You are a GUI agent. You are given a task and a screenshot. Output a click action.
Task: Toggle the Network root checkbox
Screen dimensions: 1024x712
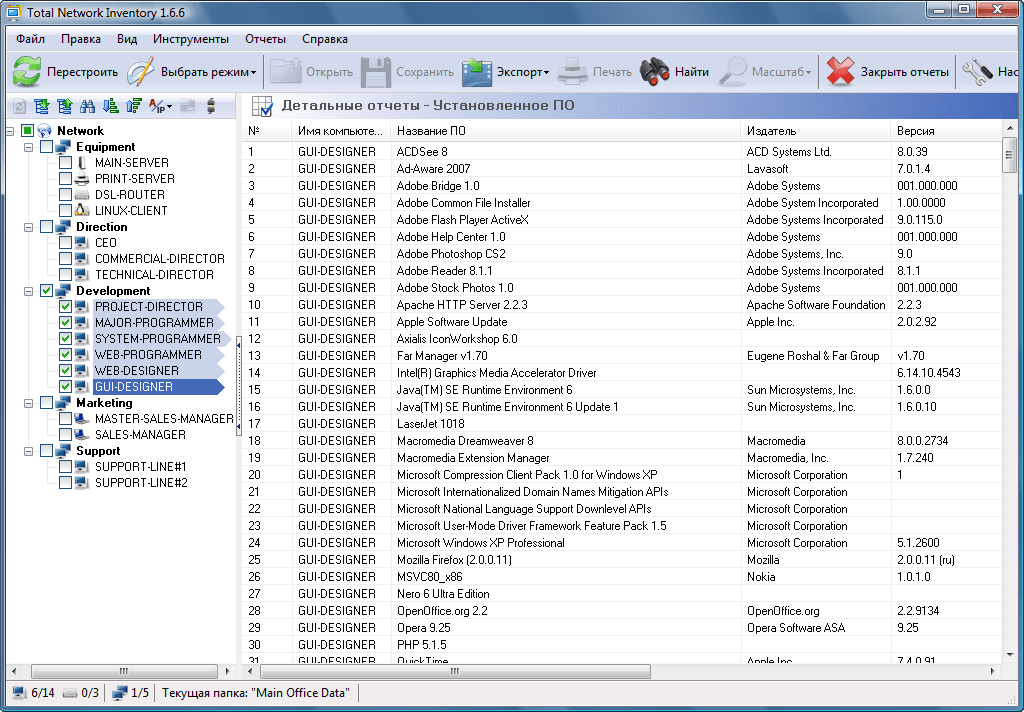(27, 131)
